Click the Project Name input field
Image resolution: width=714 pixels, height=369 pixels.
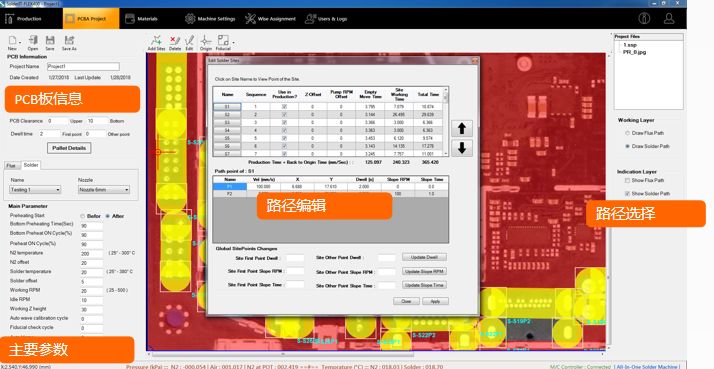click(x=83, y=67)
